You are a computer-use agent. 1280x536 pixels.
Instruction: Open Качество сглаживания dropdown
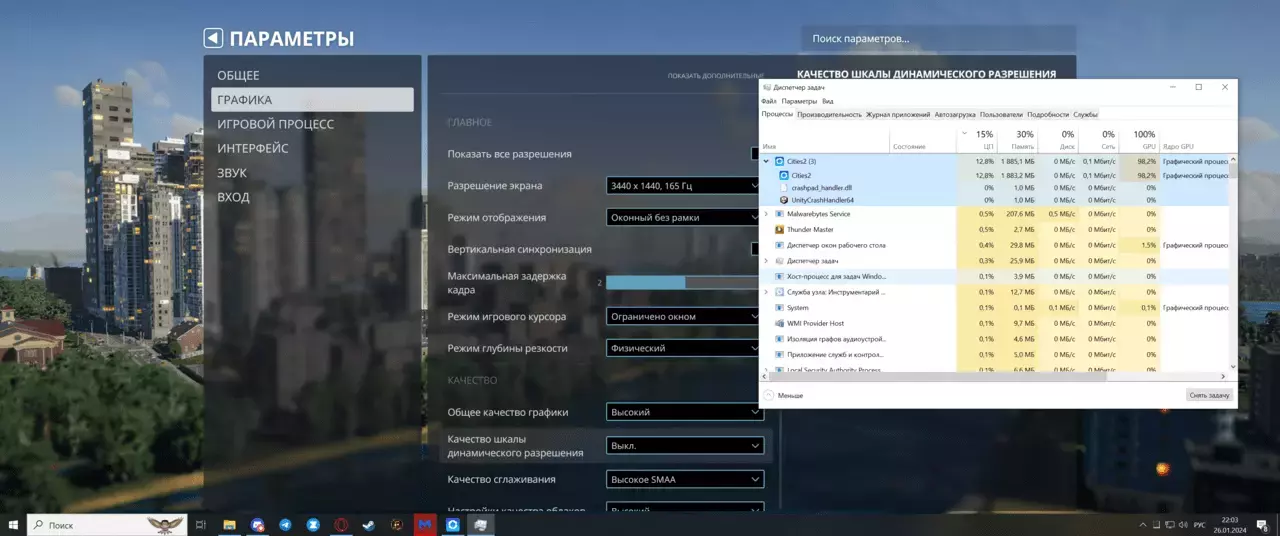685,480
